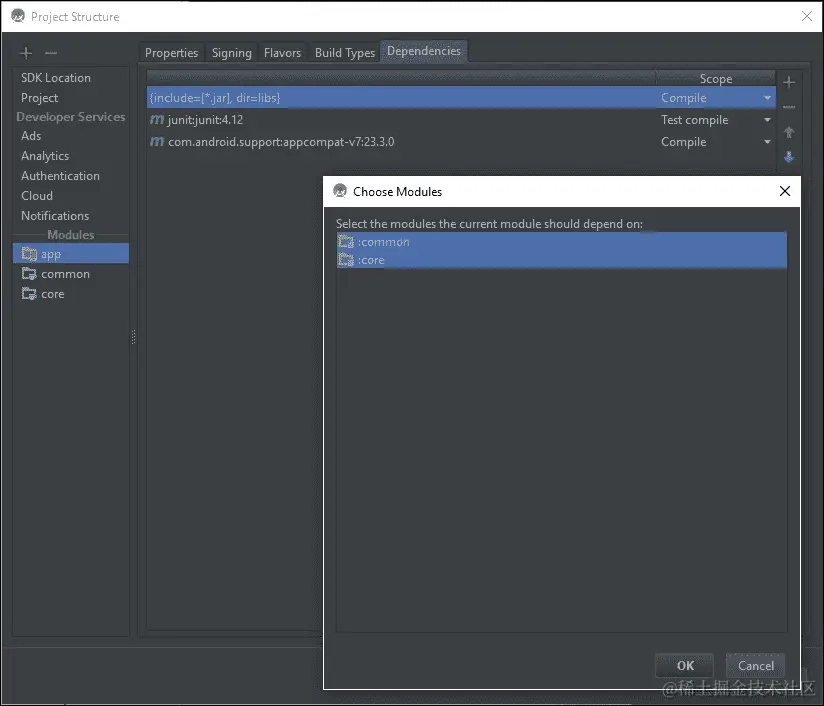
Task: Select SDK Location in the left panel
Action: (55, 77)
